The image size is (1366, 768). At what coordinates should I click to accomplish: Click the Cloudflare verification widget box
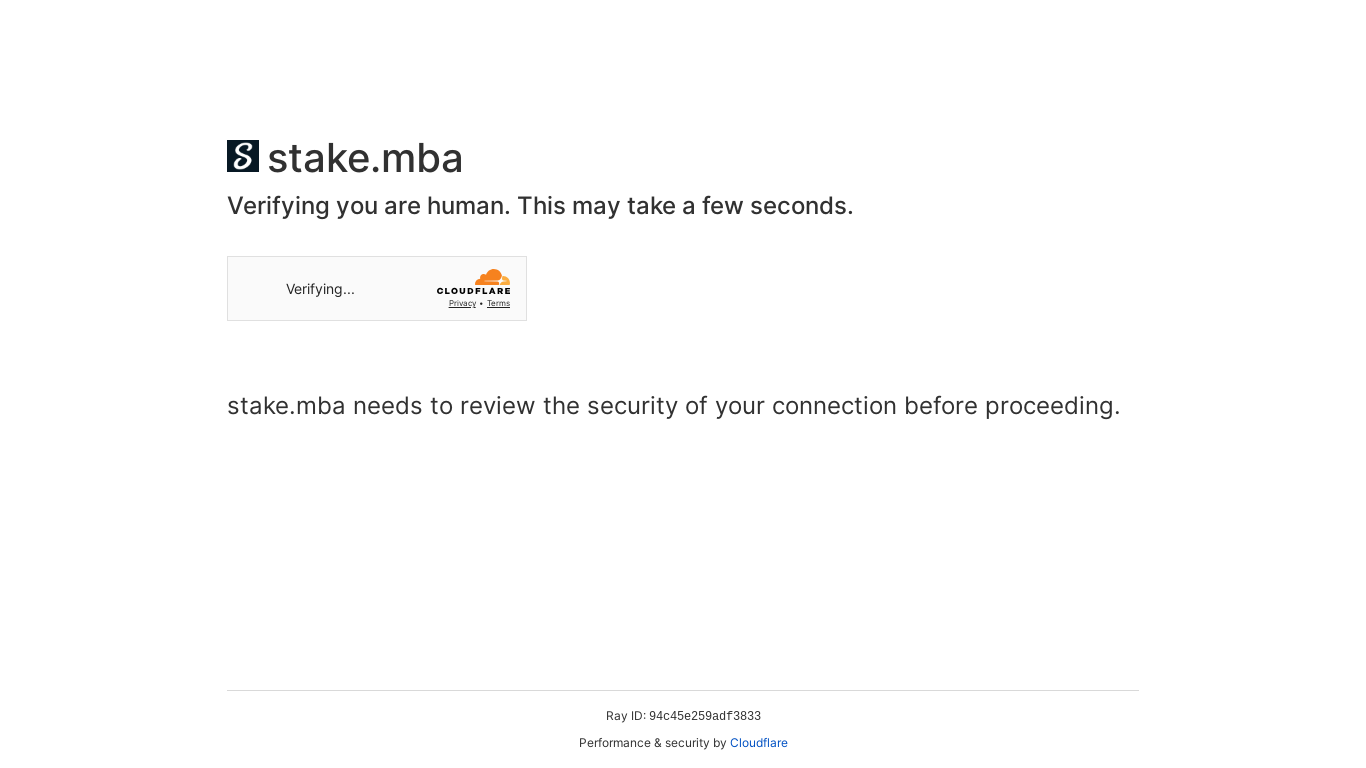tap(377, 288)
